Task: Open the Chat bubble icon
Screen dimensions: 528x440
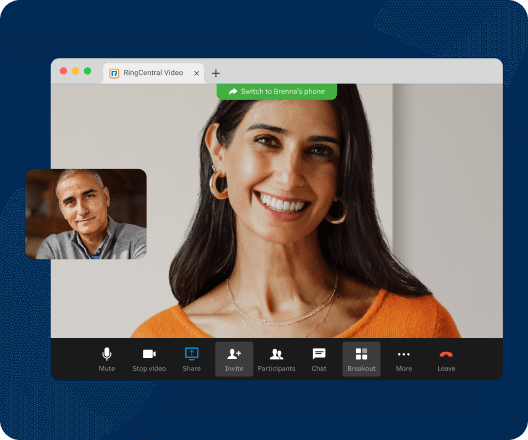Action: (319, 354)
